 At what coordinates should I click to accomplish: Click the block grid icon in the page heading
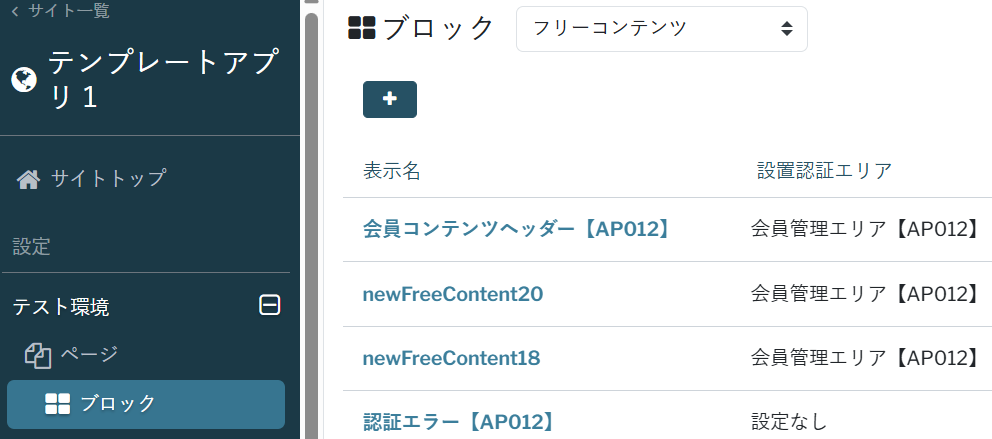pos(361,28)
